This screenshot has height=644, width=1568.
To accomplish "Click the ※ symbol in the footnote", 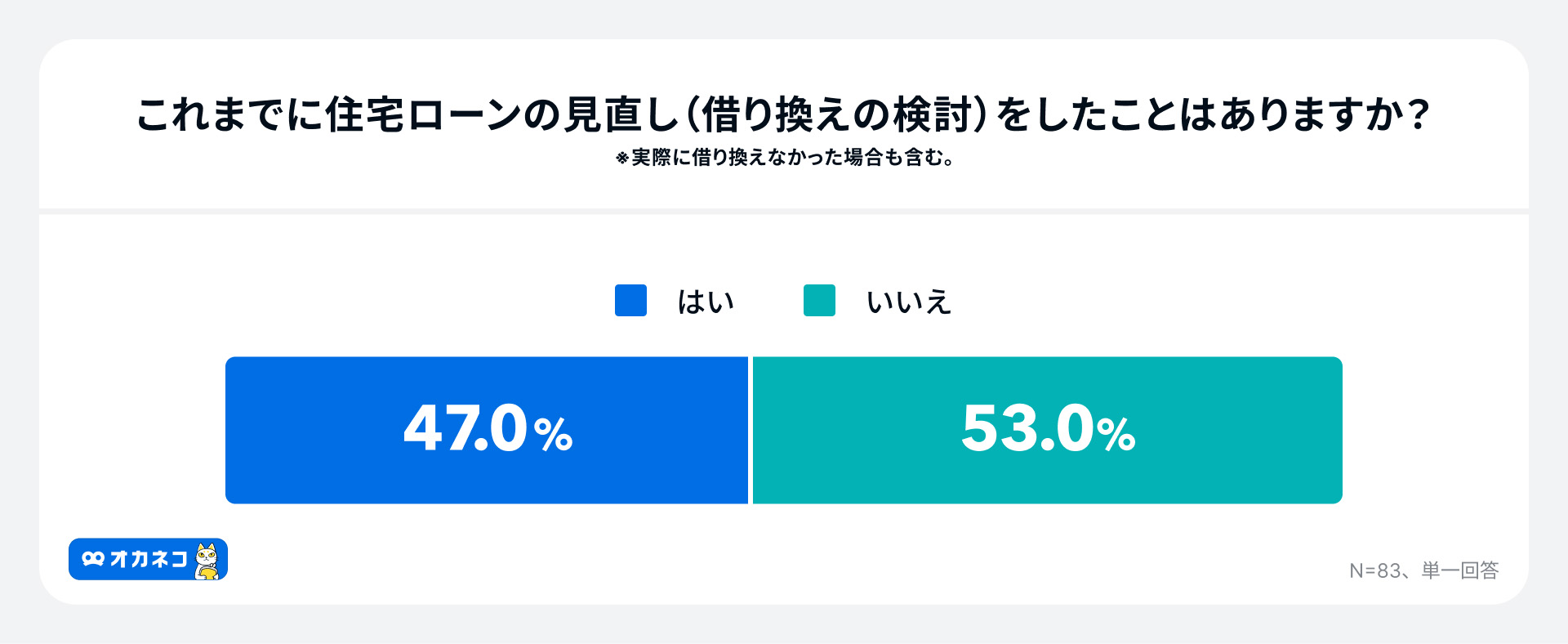I will click(x=622, y=158).
